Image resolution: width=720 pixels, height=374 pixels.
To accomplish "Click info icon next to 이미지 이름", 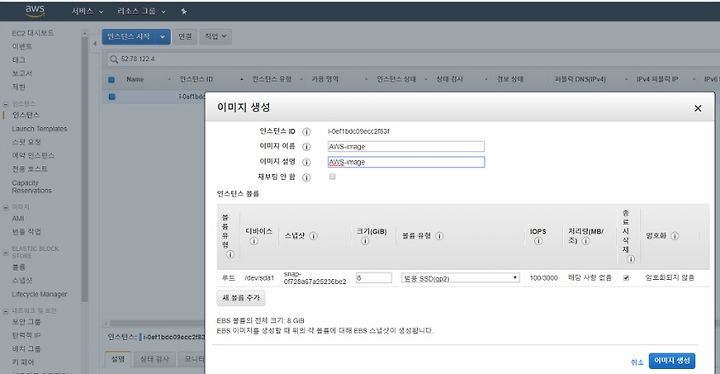I will (x=306, y=147).
